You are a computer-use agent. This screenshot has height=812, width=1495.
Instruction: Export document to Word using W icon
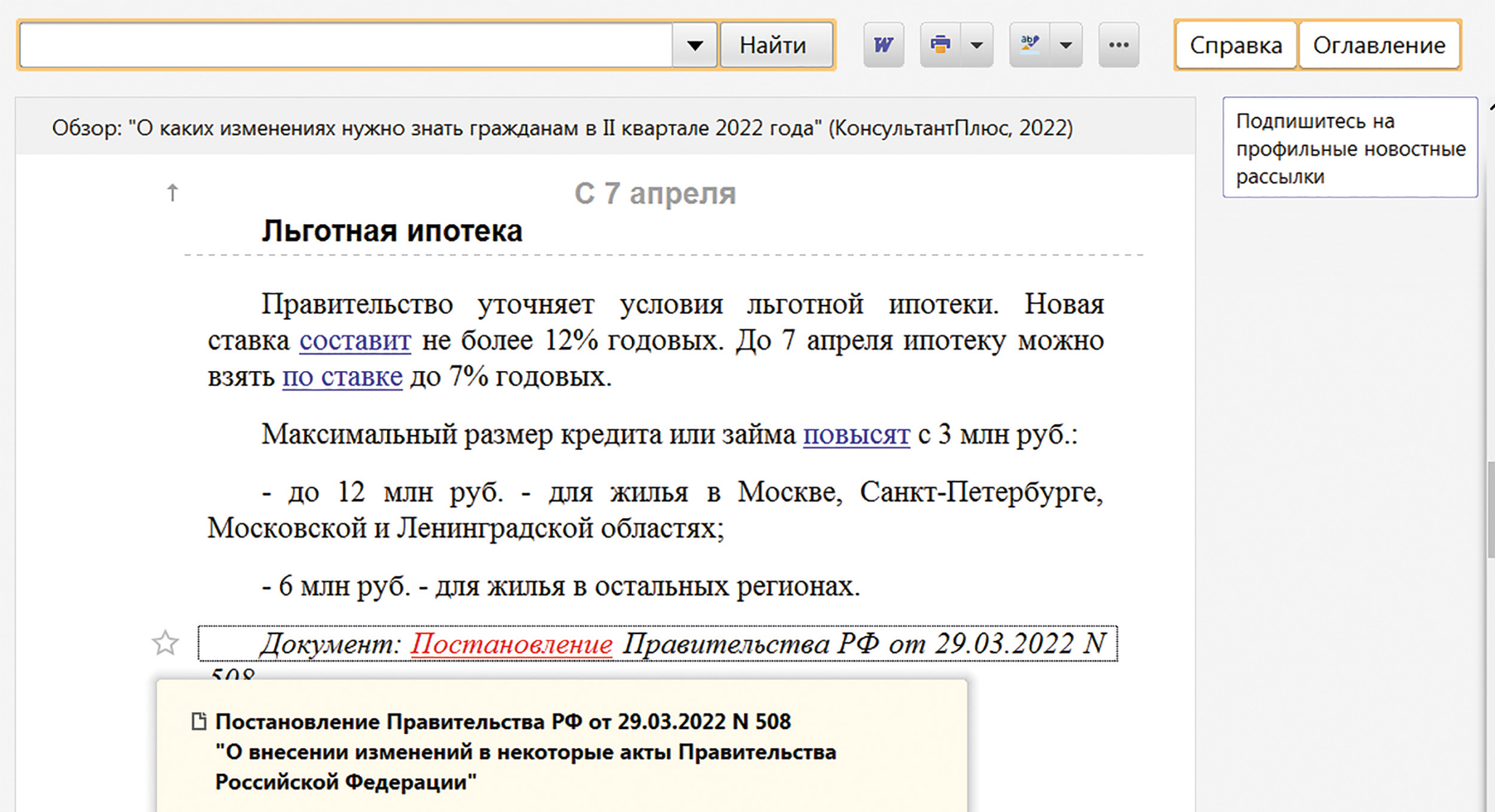coord(883,45)
